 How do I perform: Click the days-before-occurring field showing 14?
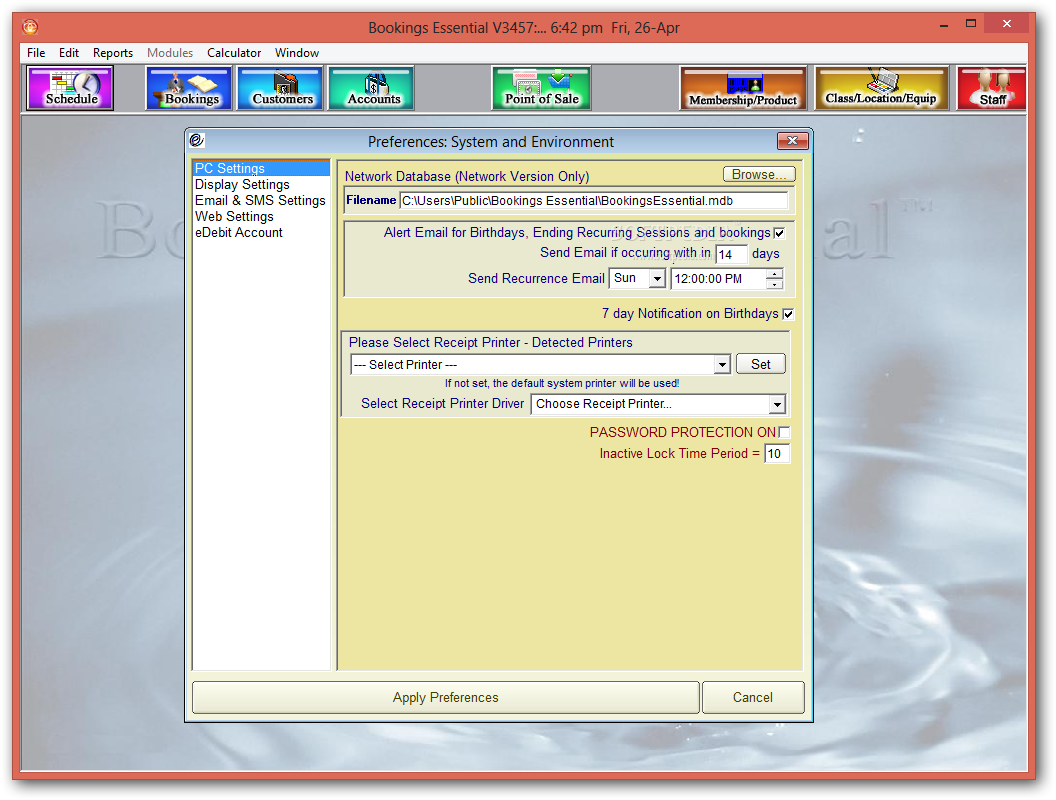(x=731, y=254)
